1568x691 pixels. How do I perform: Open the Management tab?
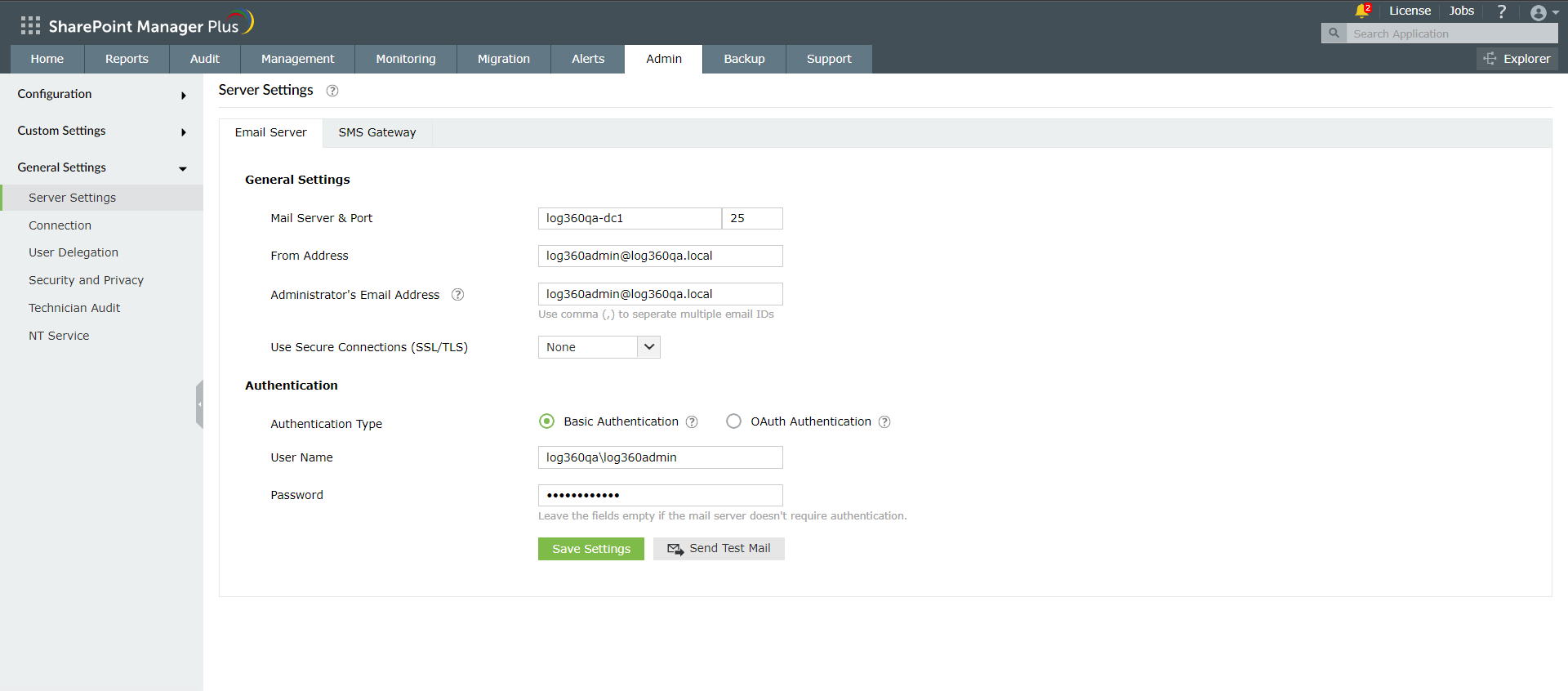coord(298,59)
